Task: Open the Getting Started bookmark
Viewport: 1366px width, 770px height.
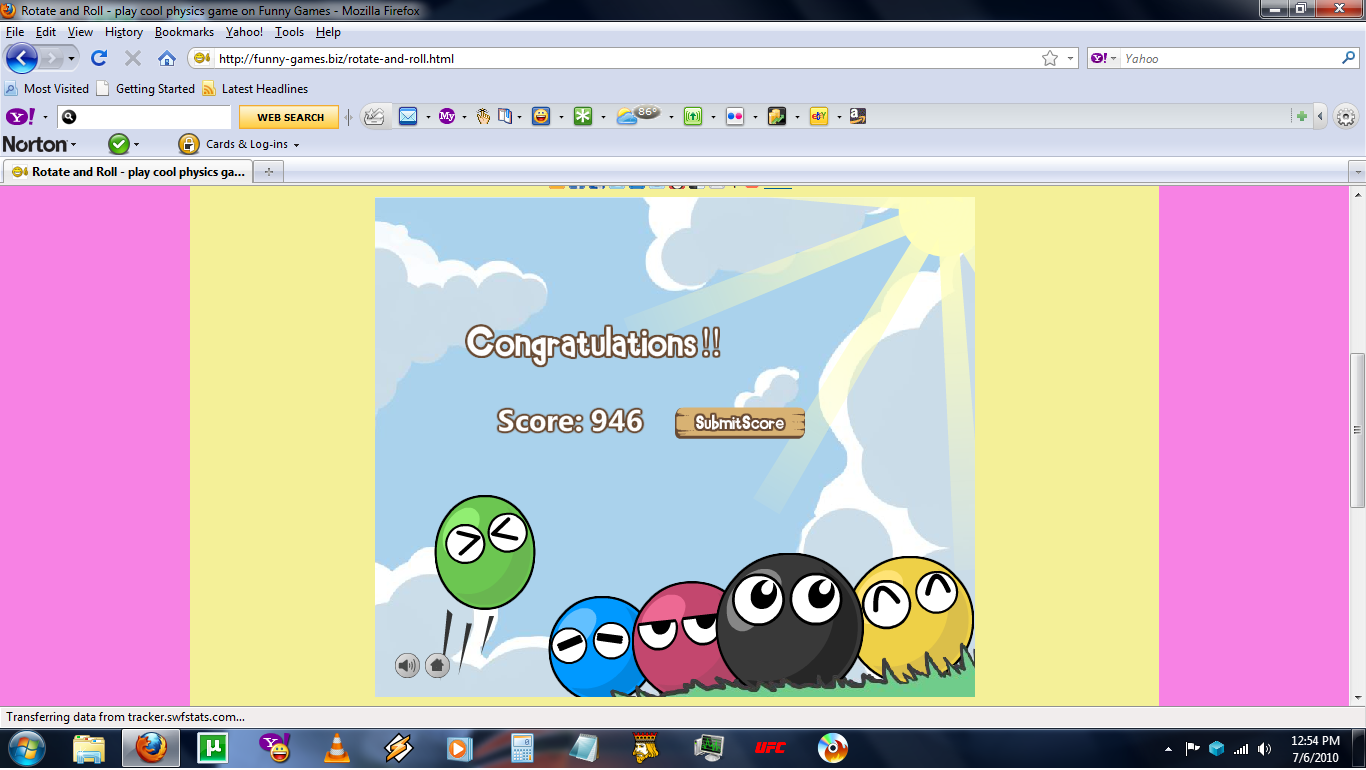Action: pos(146,88)
